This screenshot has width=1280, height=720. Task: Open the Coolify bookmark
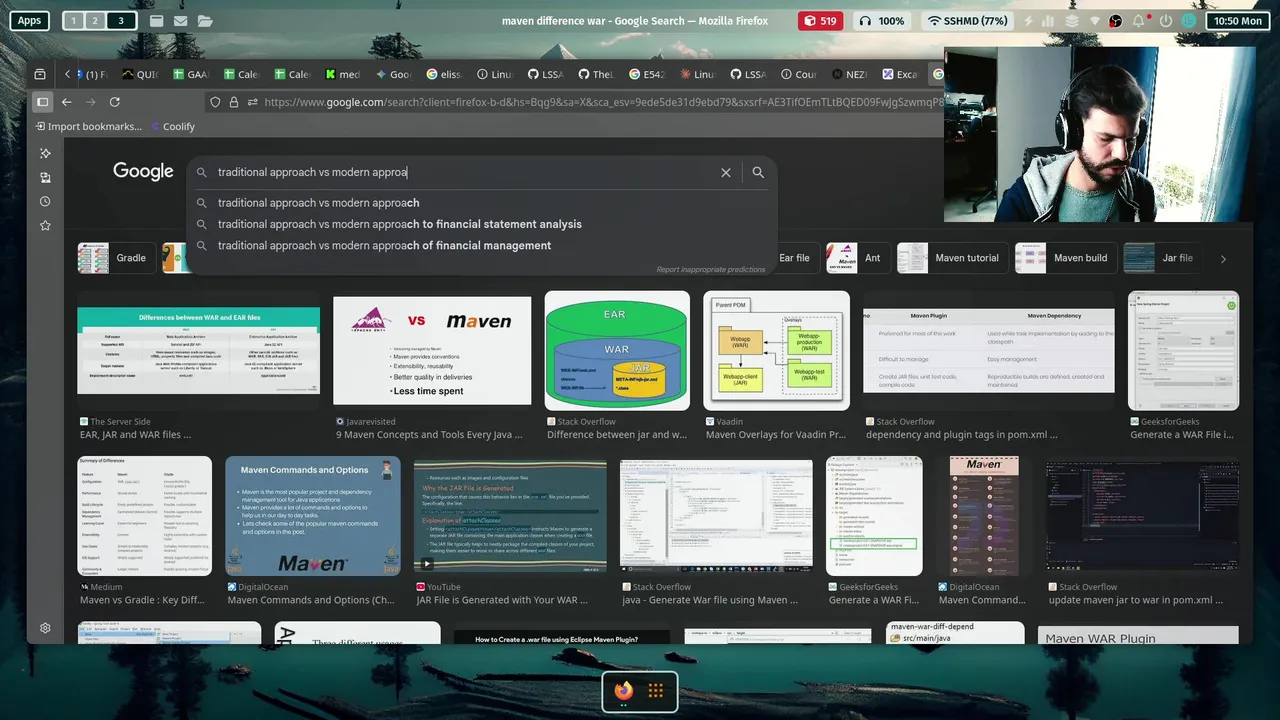coord(172,127)
